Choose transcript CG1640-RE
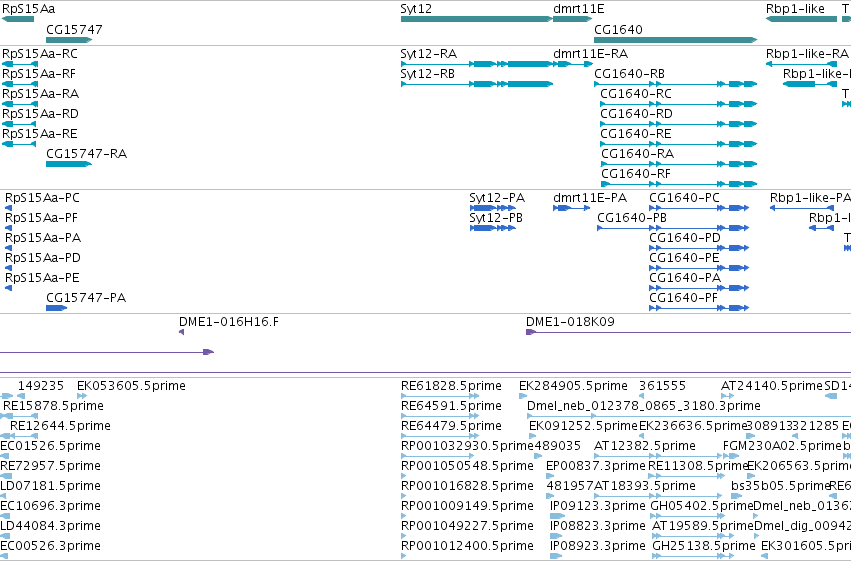This screenshot has width=851, height=561. click(x=636, y=134)
